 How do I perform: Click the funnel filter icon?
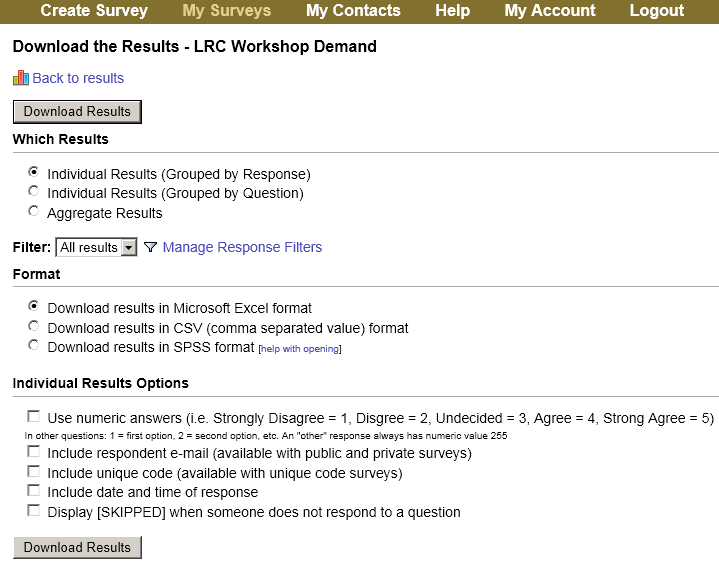click(x=151, y=247)
